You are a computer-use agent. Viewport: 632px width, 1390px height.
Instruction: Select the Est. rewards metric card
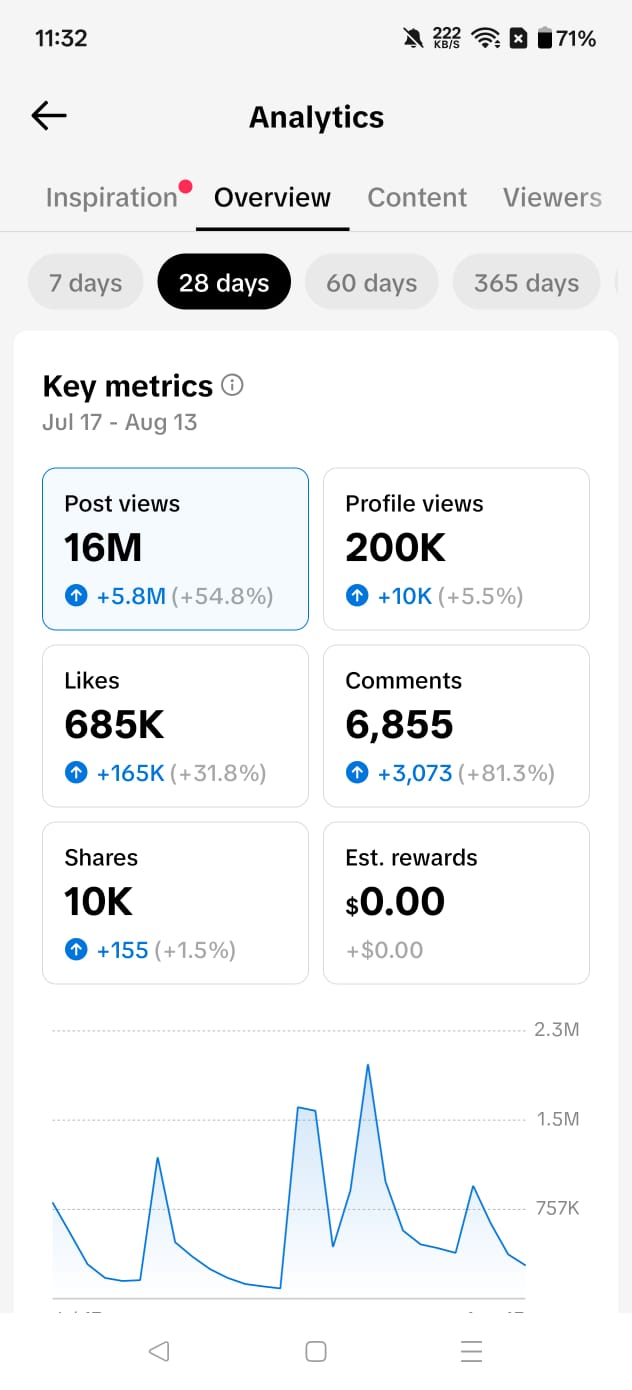pos(457,903)
